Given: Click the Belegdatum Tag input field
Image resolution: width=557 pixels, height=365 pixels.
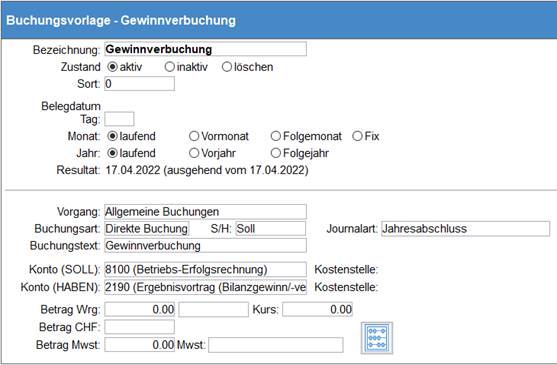Looking at the screenshot, I should [119, 119].
